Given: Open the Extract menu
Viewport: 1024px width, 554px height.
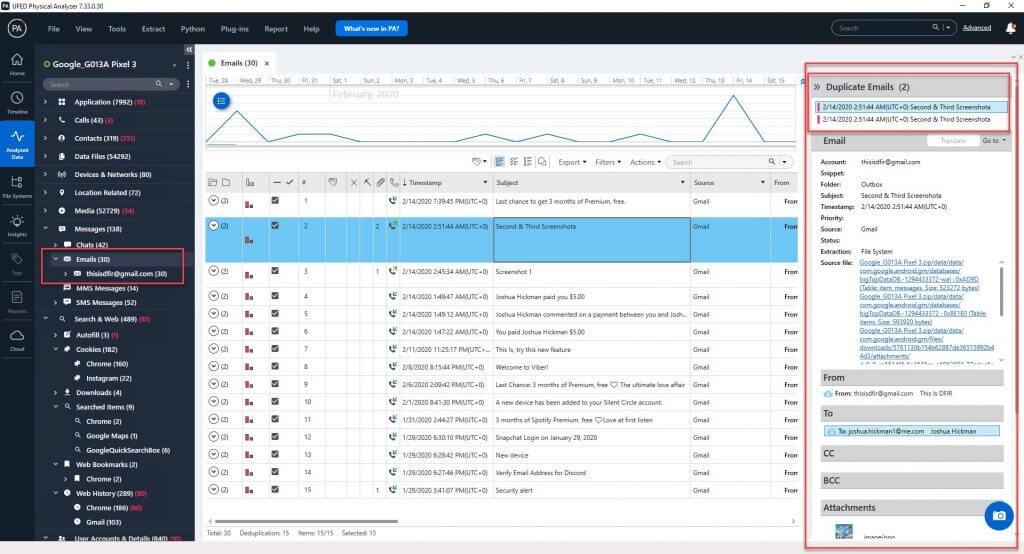Looking at the screenshot, I should (153, 29).
